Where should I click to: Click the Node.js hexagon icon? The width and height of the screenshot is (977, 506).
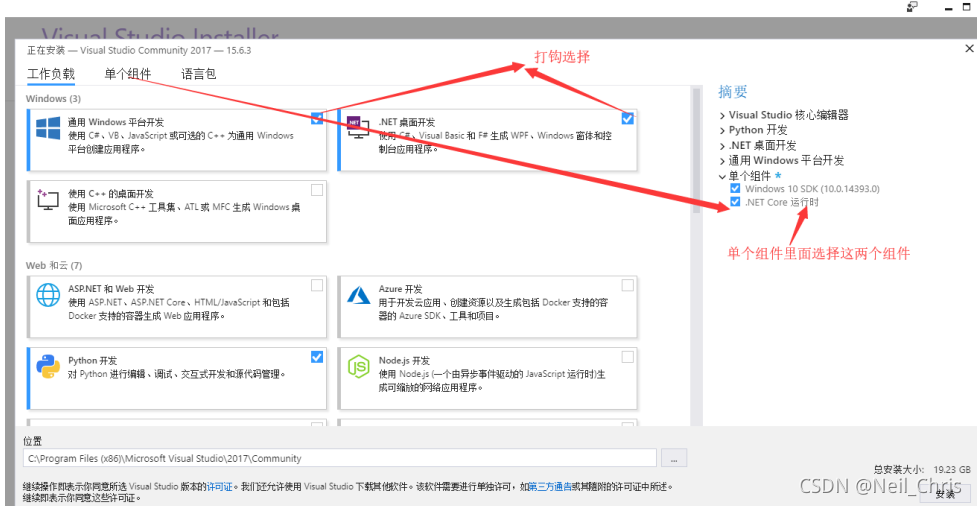coord(358,366)
